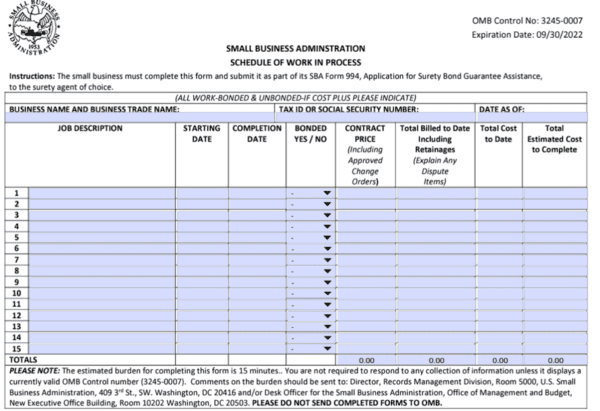Expand row 13 Bonded dropdown arrow
Image resolution: width=600 pixels, height=411 pixels.
[327, 327]
